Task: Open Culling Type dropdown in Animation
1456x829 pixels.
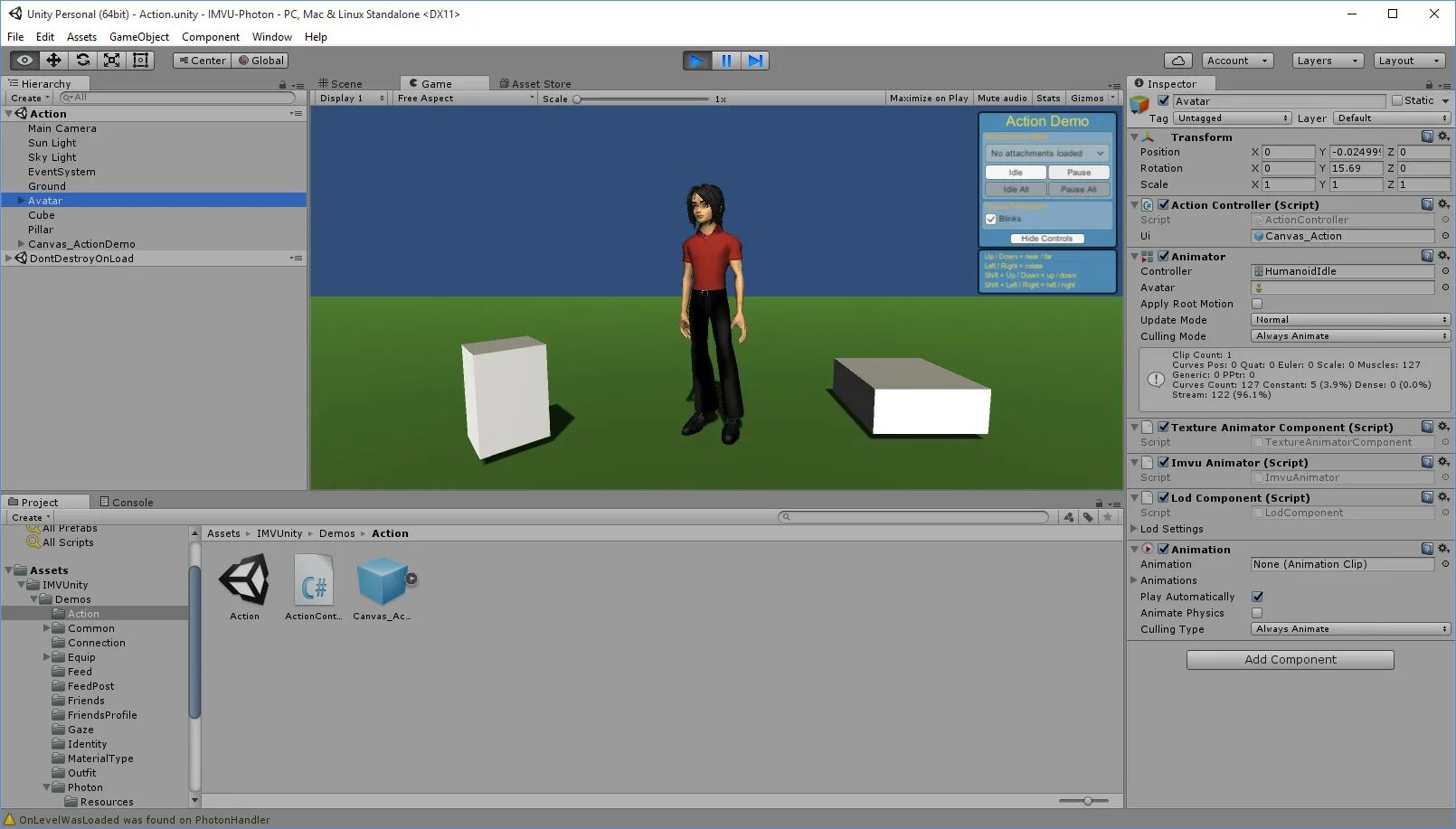Action: click(1350, 629)
